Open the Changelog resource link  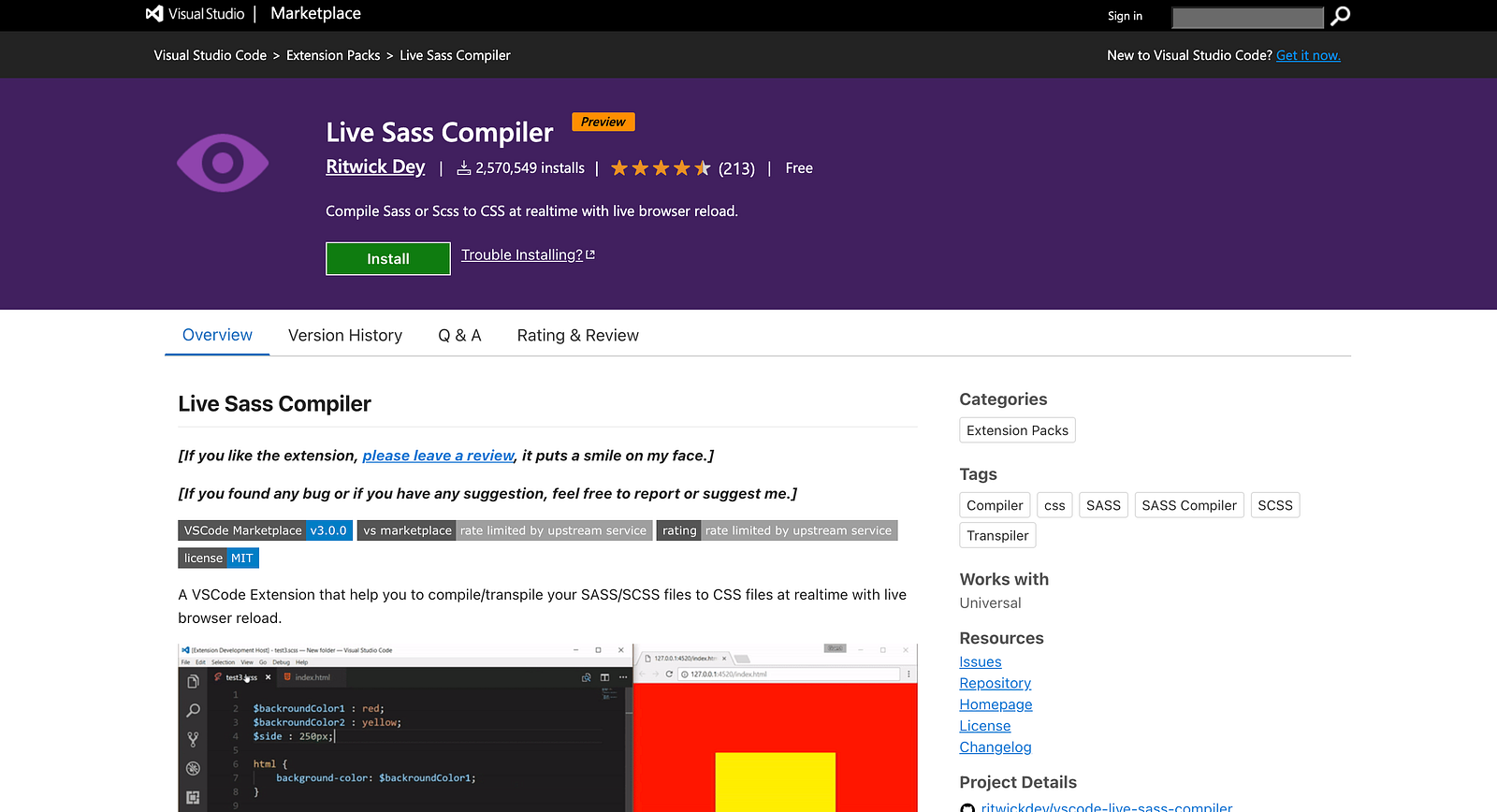[996, 747]
